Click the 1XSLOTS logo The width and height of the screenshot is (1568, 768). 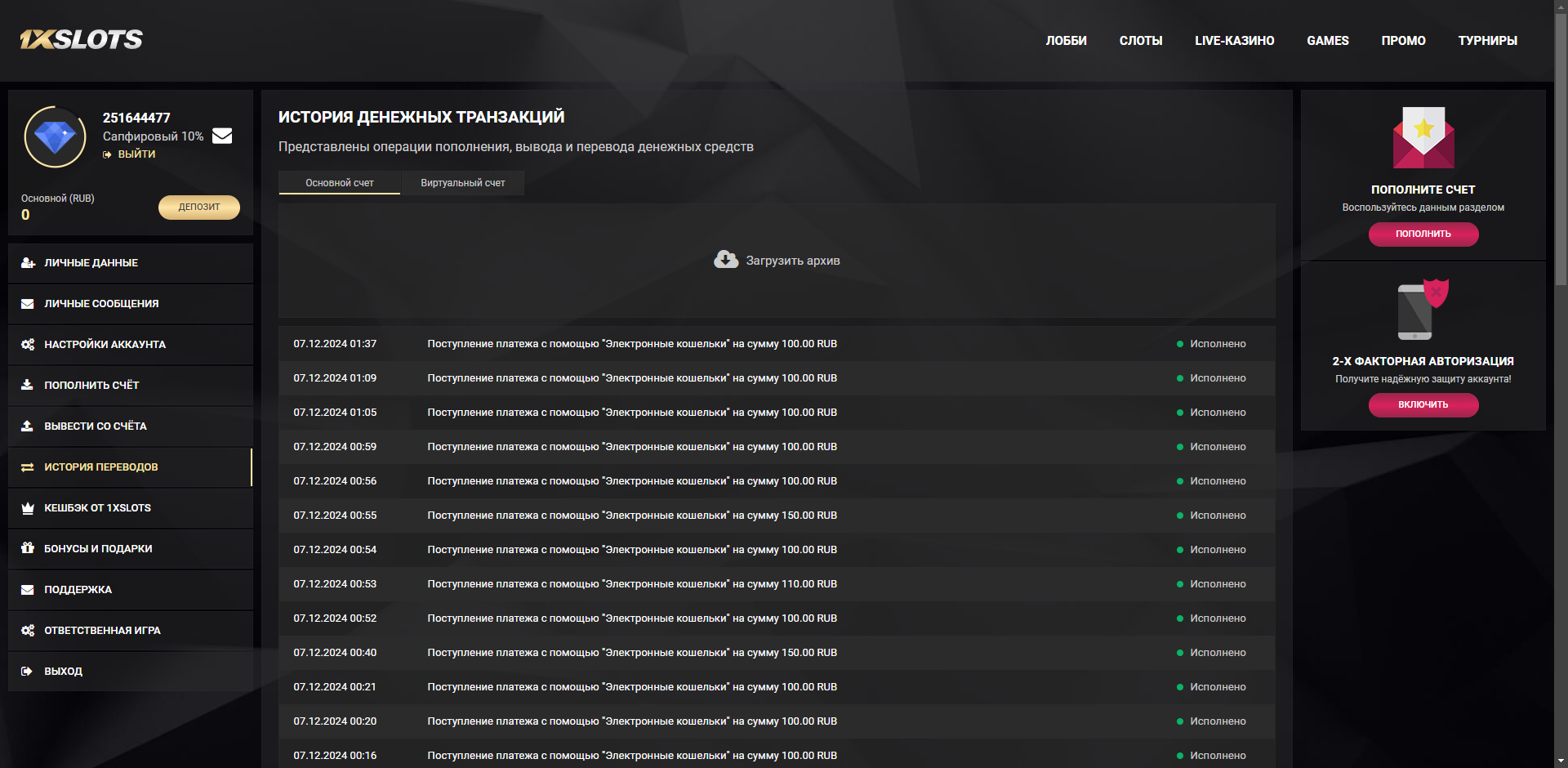click(x=82, y=39)
